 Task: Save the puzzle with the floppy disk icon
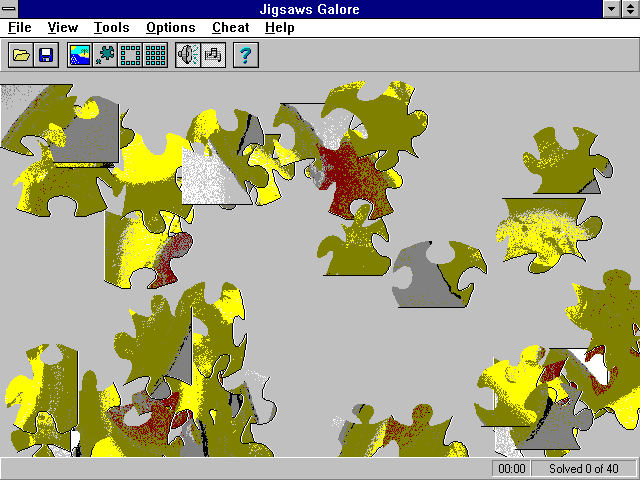pyautogui.click(x=46, y=55)
